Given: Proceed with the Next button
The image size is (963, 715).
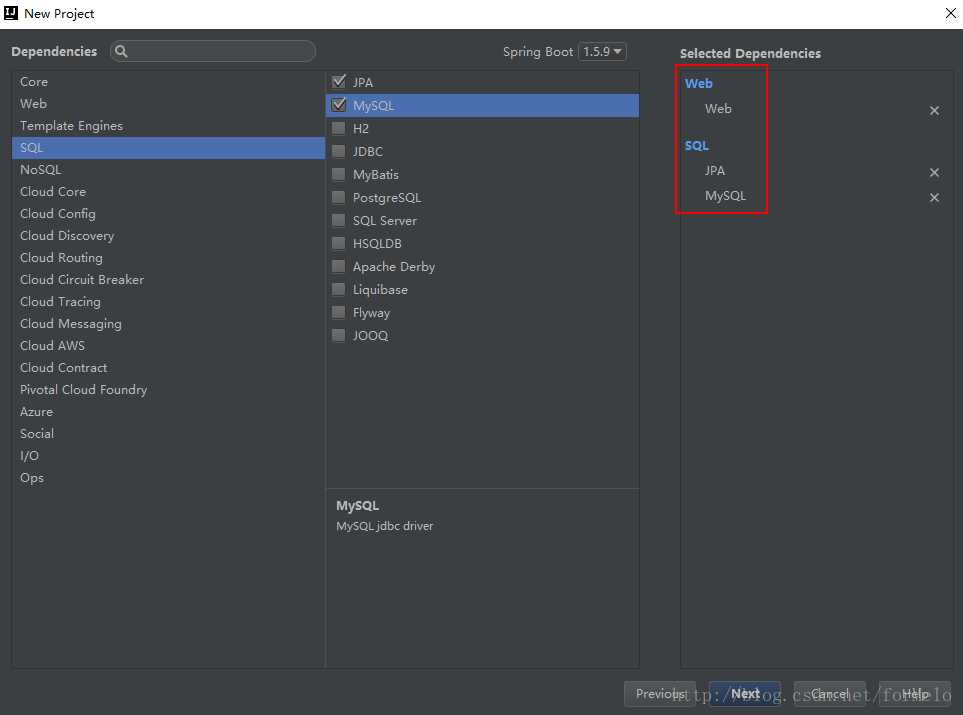Looking at the screenshot, I should click(745, 694).
